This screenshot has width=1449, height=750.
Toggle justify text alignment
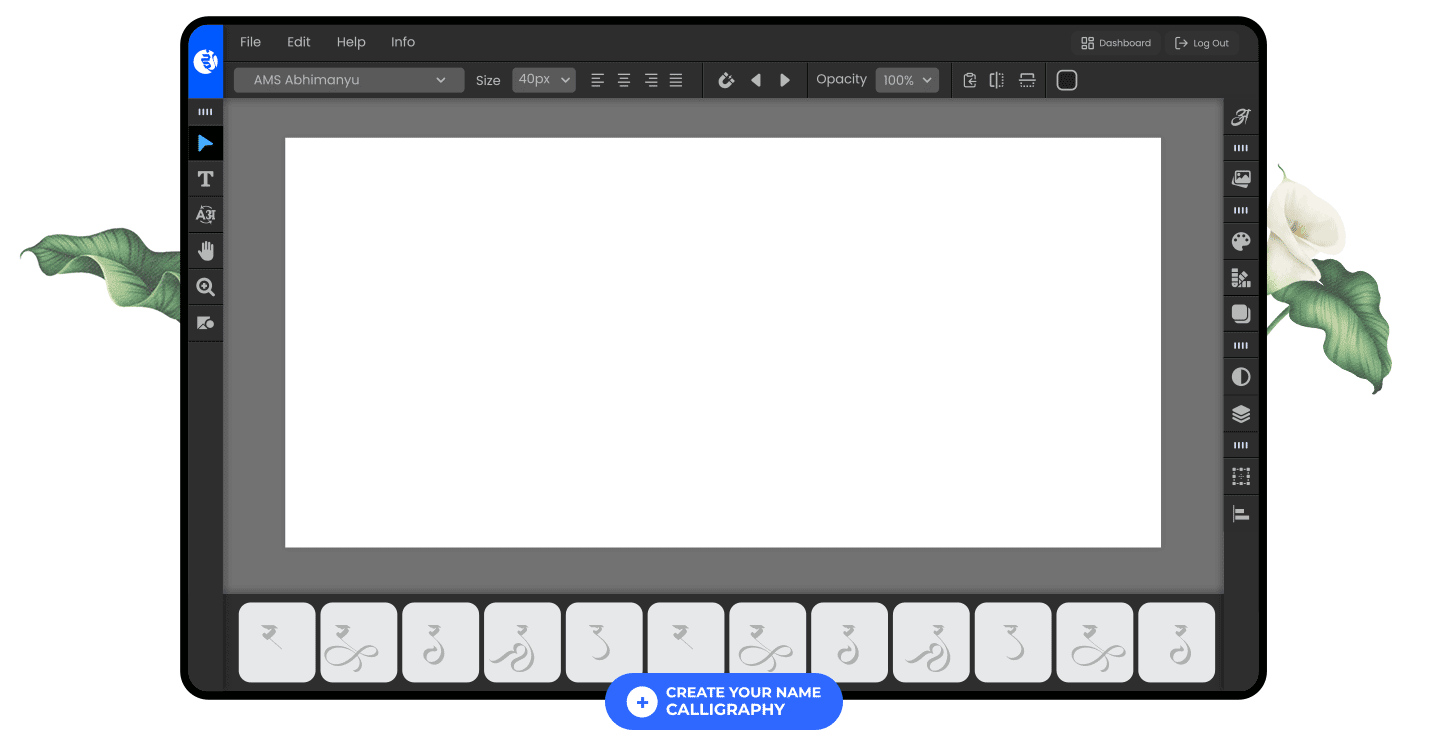point(676,80)
